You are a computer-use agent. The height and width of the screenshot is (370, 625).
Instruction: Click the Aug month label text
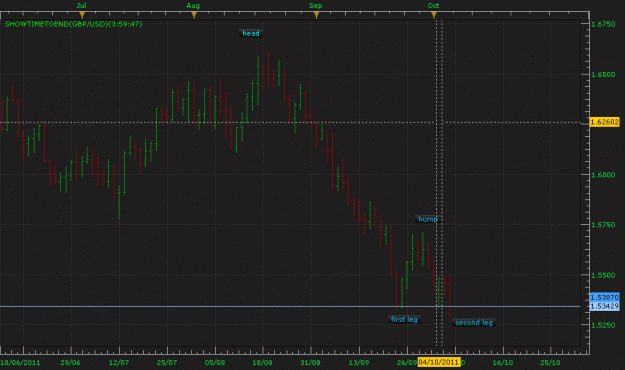(x=193, y=6)
